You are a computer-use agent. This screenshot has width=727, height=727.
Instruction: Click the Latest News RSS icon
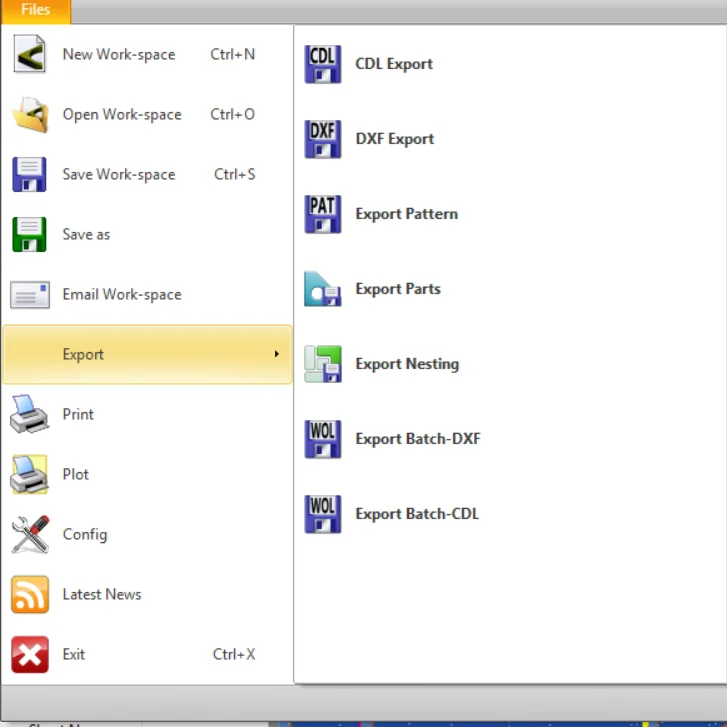[x=30, y=594]
